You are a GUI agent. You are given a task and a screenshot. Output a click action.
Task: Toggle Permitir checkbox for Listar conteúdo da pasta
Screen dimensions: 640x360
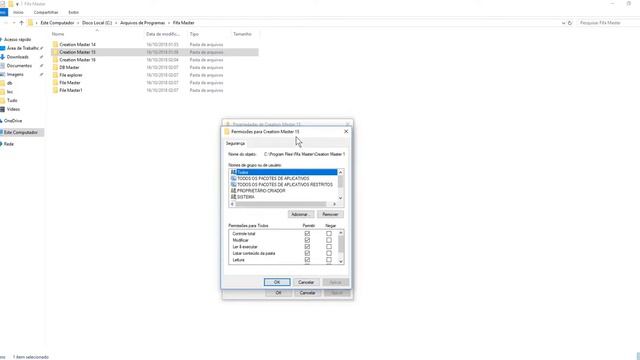click(x=307, y=253)
